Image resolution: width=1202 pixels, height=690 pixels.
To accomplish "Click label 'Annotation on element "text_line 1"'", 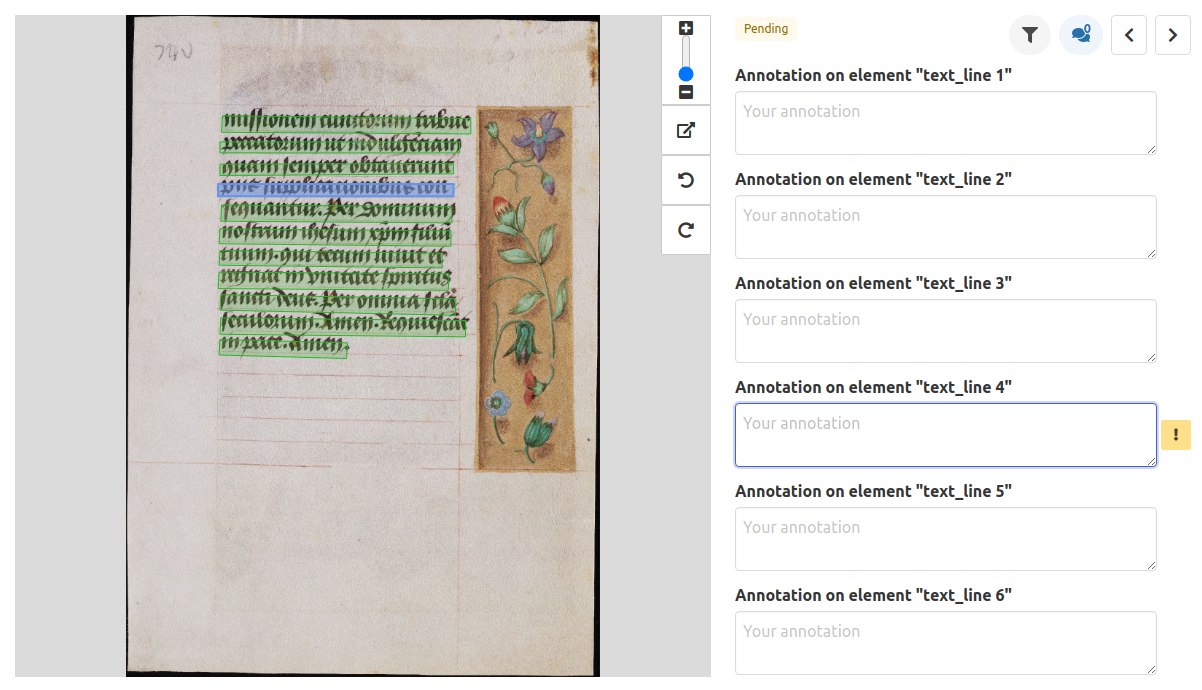I will tap(873, 75).
